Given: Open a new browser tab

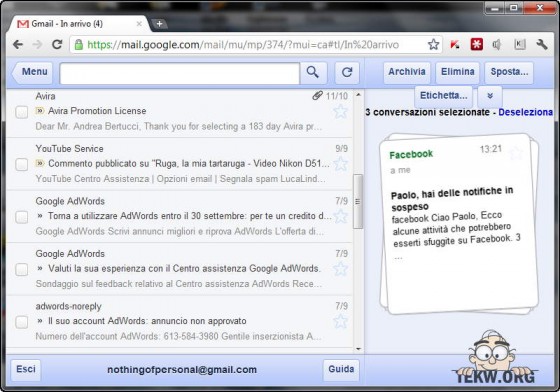Looking at the screenshot, I should (x=159, y=24).
